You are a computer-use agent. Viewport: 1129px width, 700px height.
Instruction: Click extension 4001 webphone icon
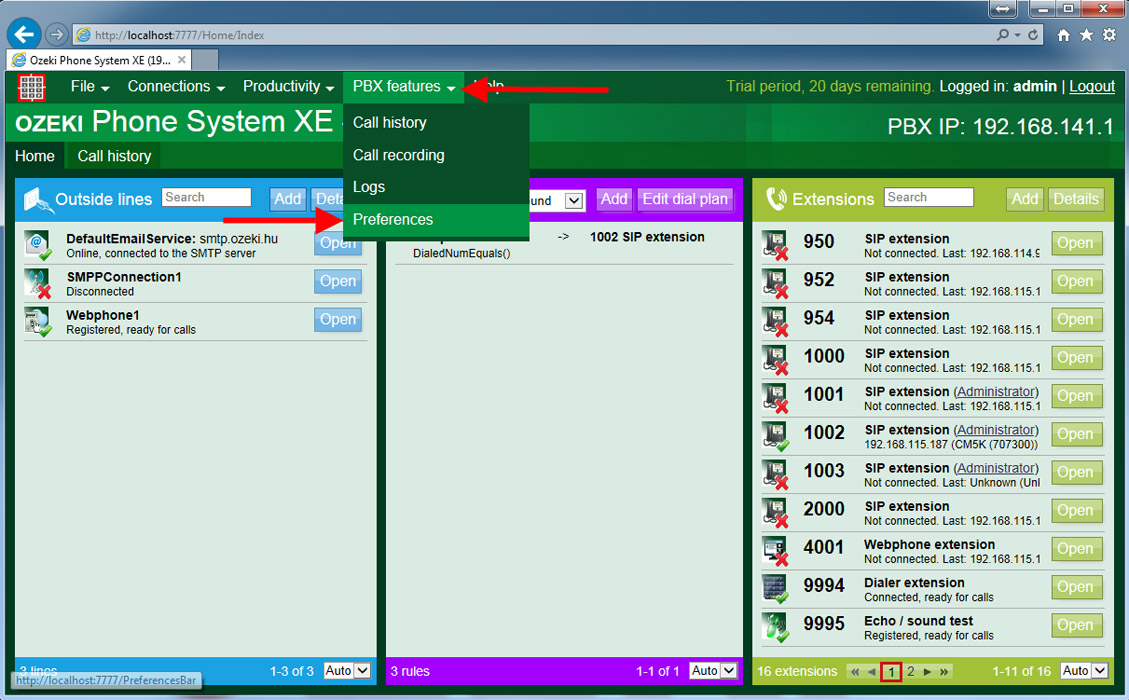coord(775,550)
